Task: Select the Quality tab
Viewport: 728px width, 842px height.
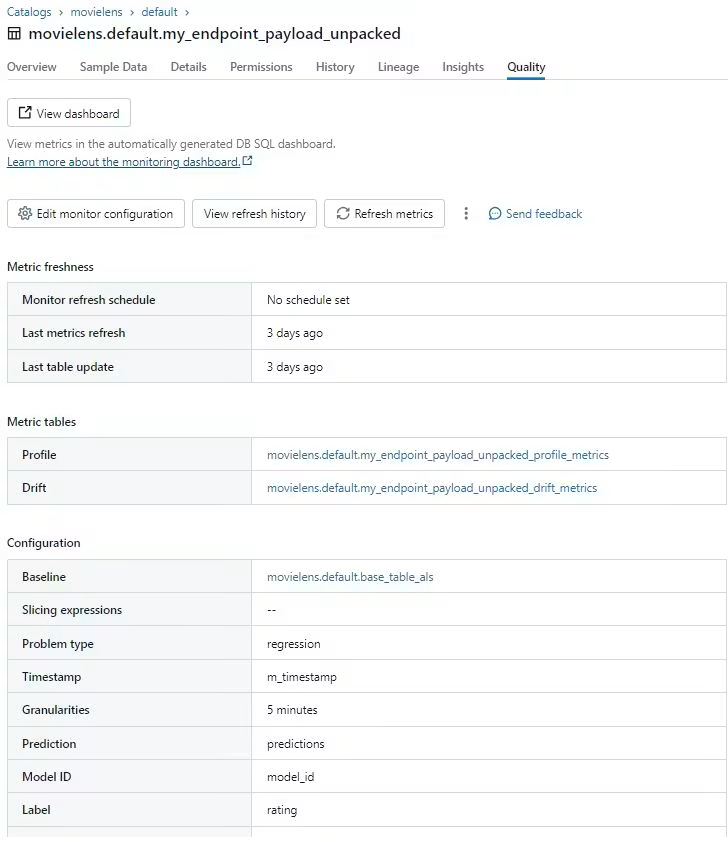Action: click(526, 67)
